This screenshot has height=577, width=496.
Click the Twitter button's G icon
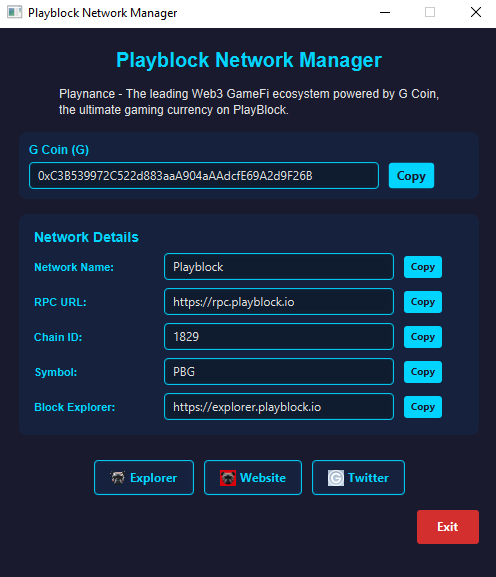point(336,478)
